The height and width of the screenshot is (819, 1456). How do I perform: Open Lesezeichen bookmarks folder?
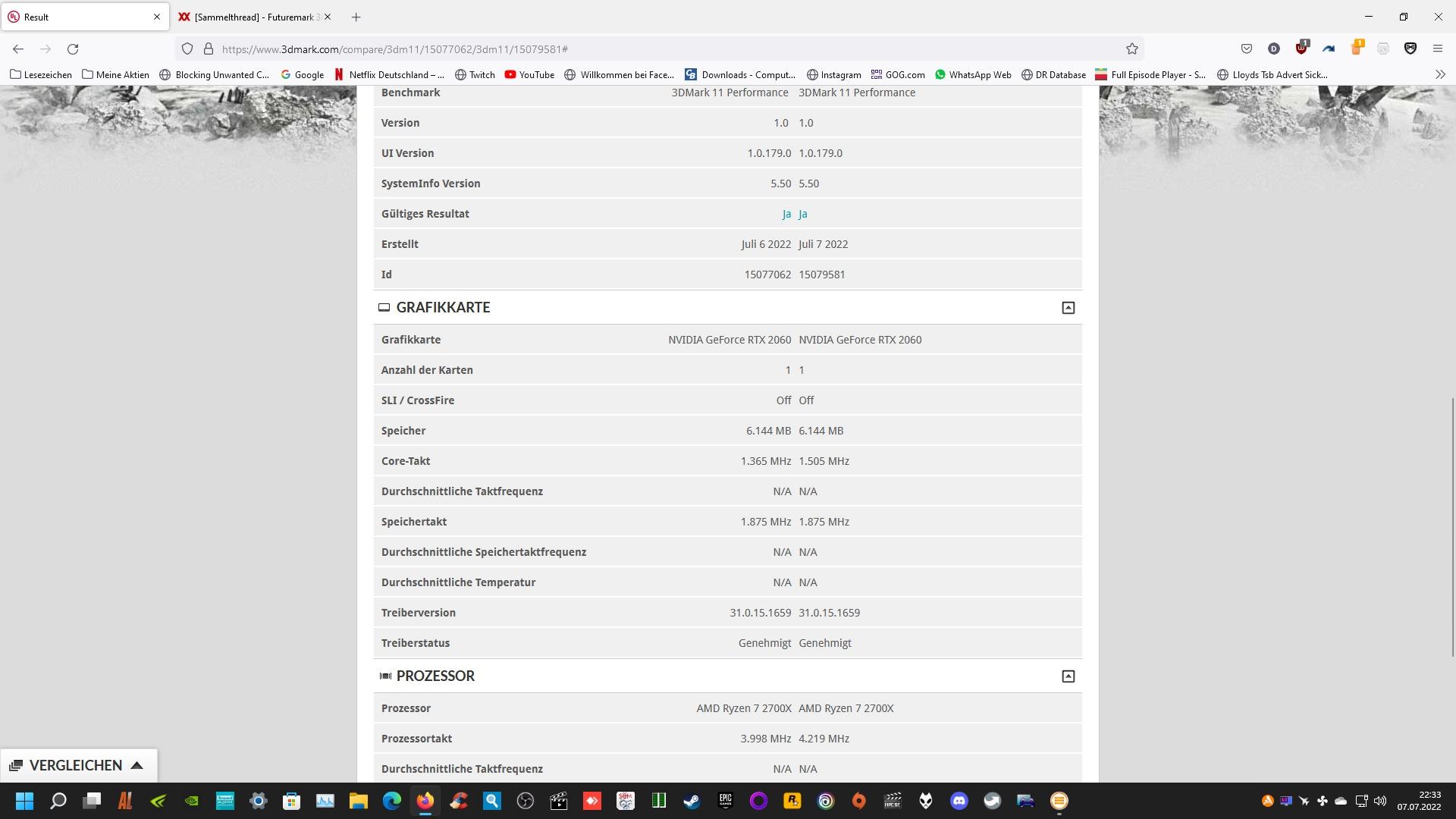tap(41, 74)
